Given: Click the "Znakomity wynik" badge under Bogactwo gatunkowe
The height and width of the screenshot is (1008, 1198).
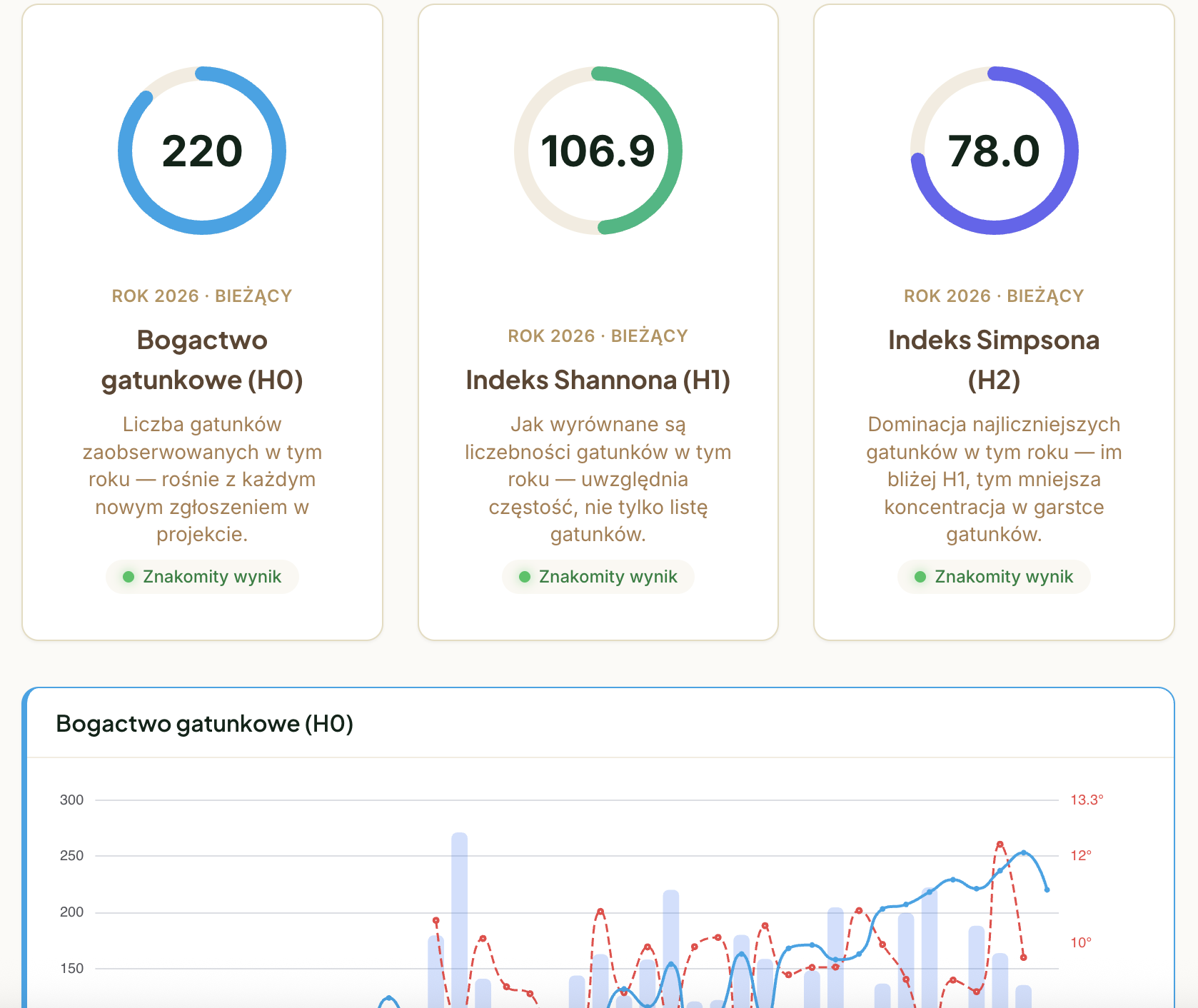Looking at the screenshot, I should pyautogui.click(x=202, y=577).
